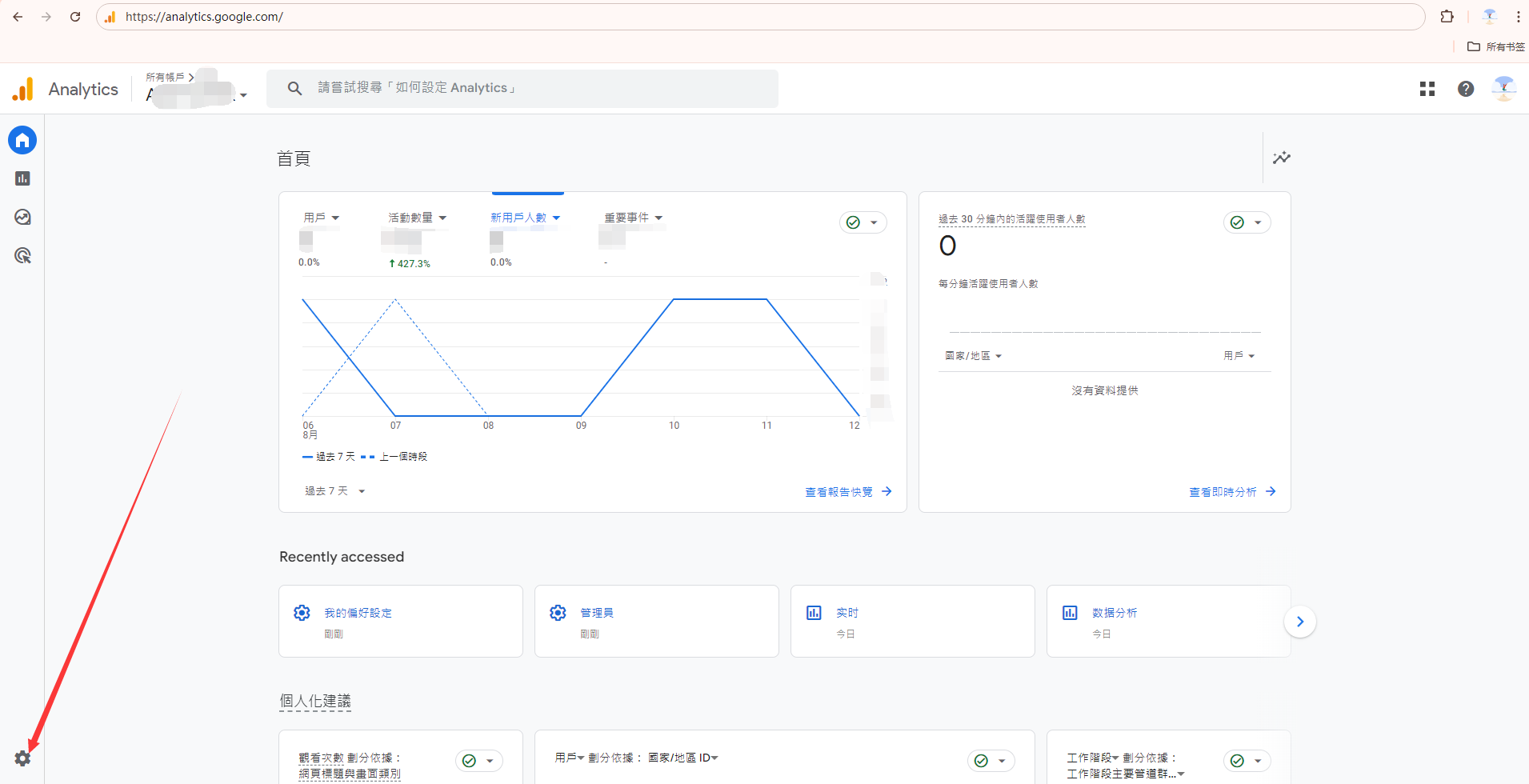Image resolution: width=1529 pixels, height=784 pixels.
Task: Select the 活動數量 metric tab
Action: pyautogui.click(x=416, y=218)
